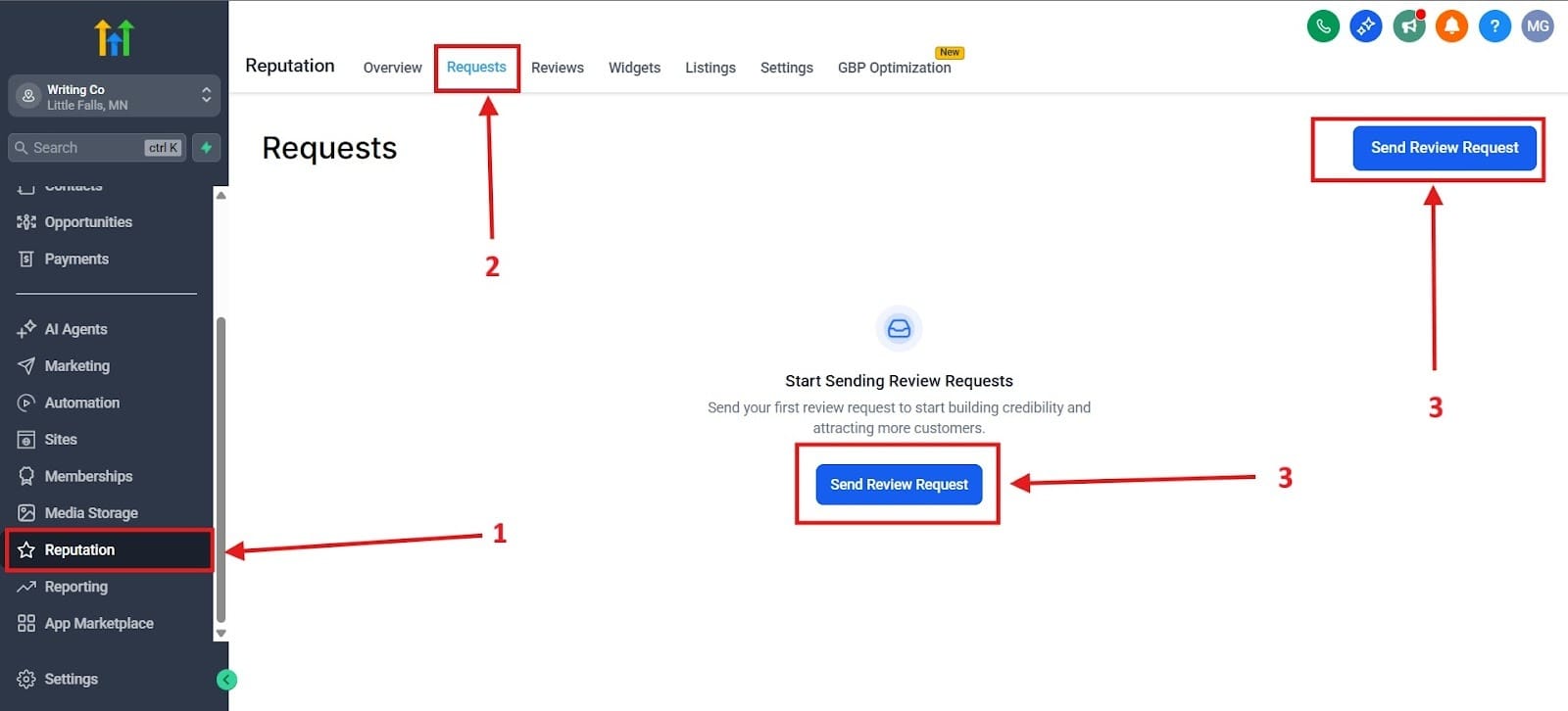Click the sidebar scroll down arrow
This screenshot has height=711, width=1568.
pyautogui.click(x=220, y=634)
